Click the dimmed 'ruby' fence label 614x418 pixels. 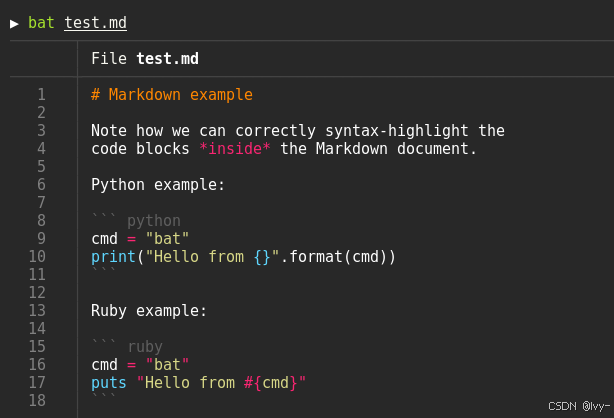[145, 347]
